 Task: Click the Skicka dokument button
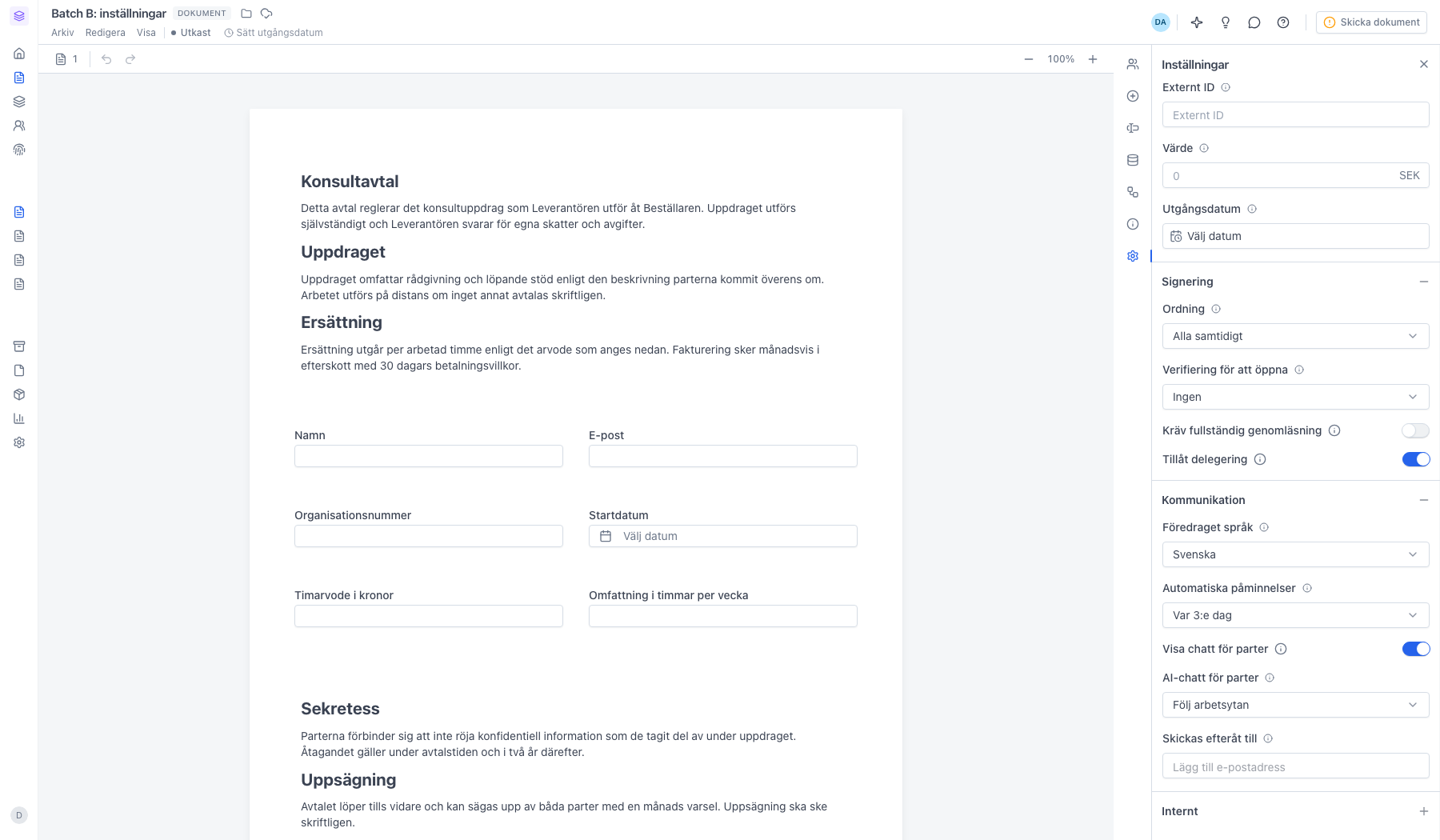[x=1371, y=22]
